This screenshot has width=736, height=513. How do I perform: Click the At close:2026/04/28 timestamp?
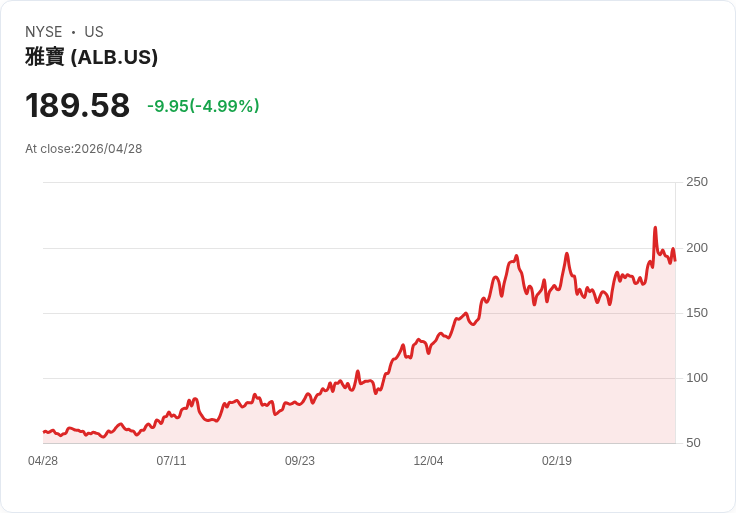[x=84, y=149]
